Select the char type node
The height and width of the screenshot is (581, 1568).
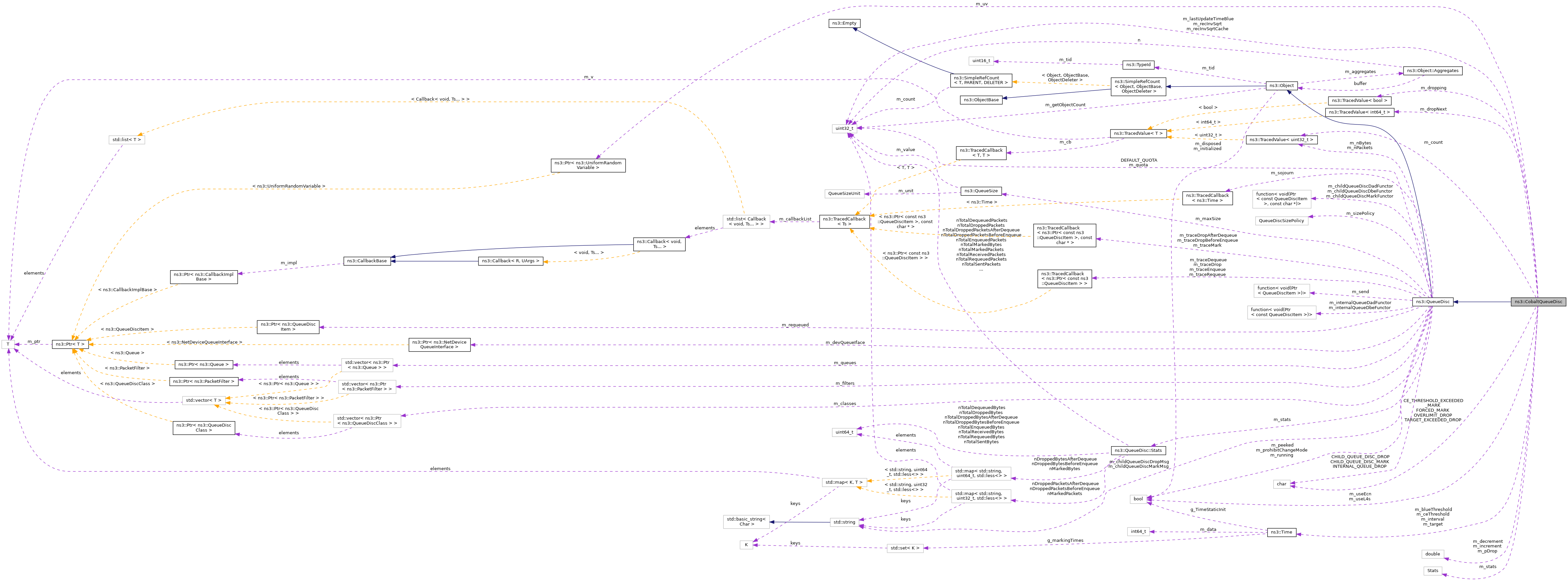pos(1281,484)
